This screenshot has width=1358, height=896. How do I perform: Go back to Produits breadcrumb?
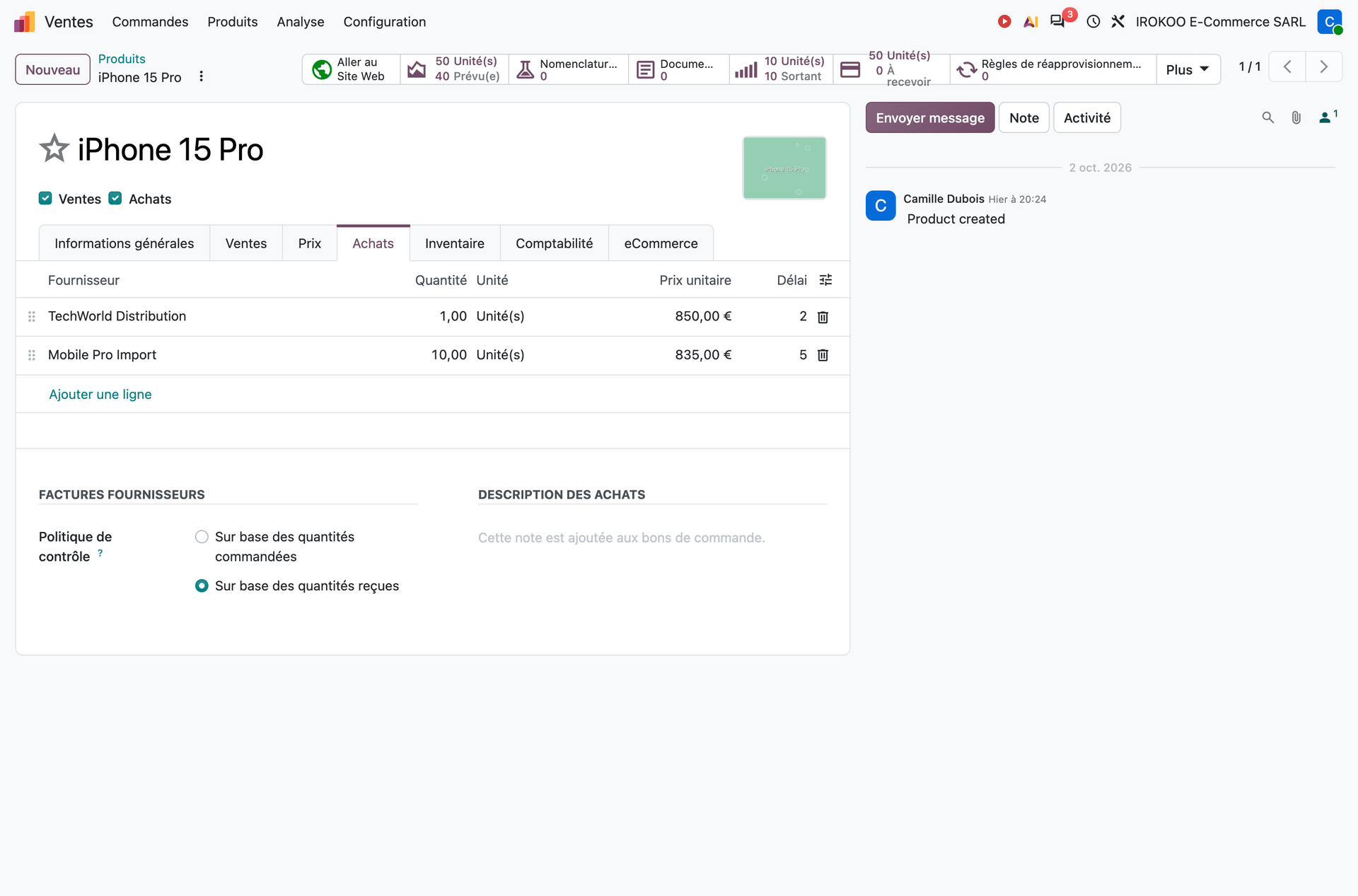pos(122,59)
